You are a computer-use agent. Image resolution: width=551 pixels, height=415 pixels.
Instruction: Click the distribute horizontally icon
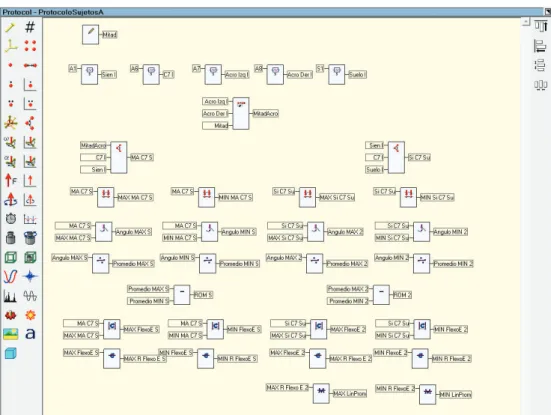540,85
